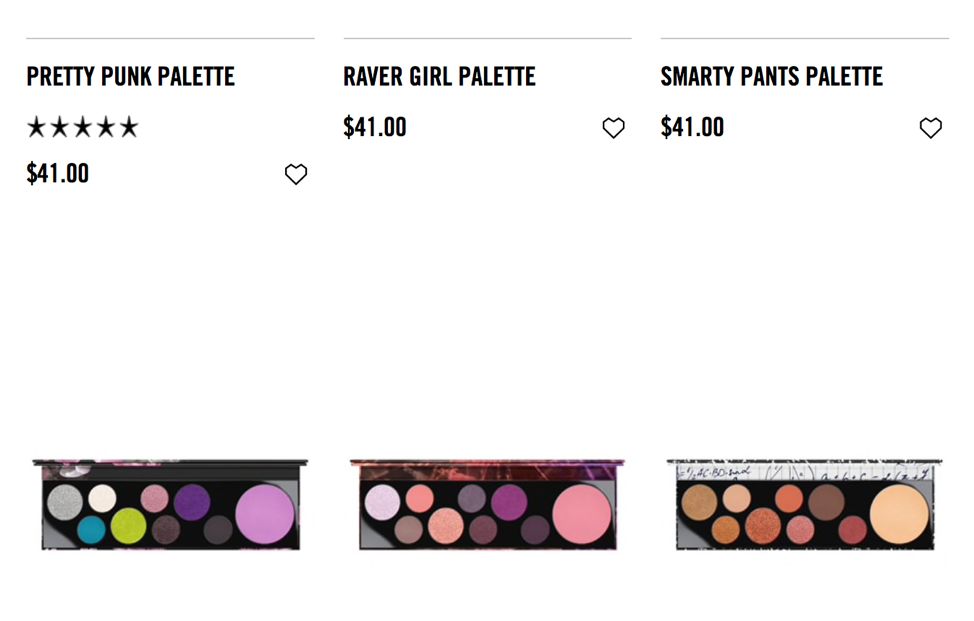This screenshot has width=974, height=621.
Task: Select the Raver Girl Palette product image
Action: coord(487,505)
